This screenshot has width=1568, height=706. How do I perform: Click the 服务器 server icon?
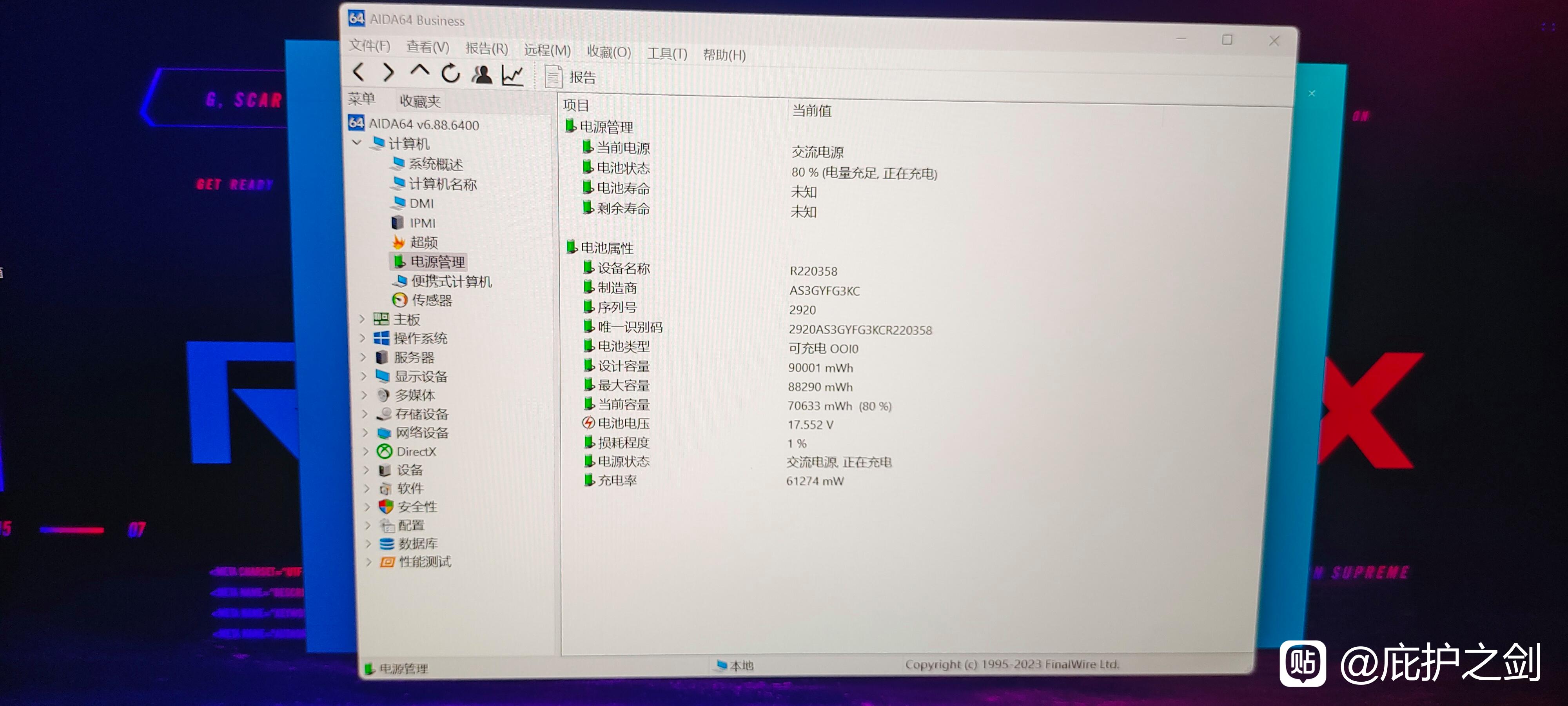382,357
